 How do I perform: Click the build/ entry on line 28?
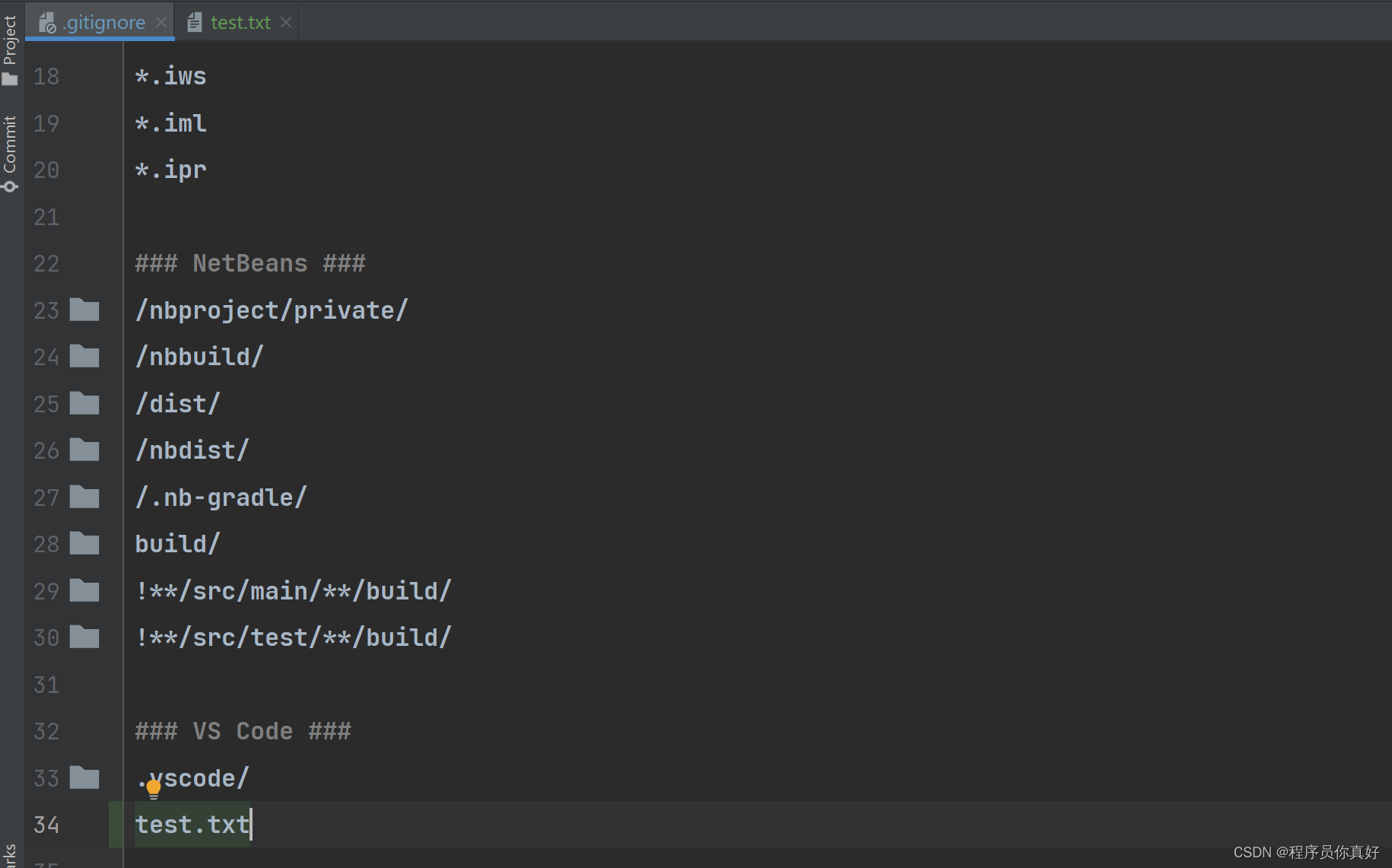click(x=177, y=544)
